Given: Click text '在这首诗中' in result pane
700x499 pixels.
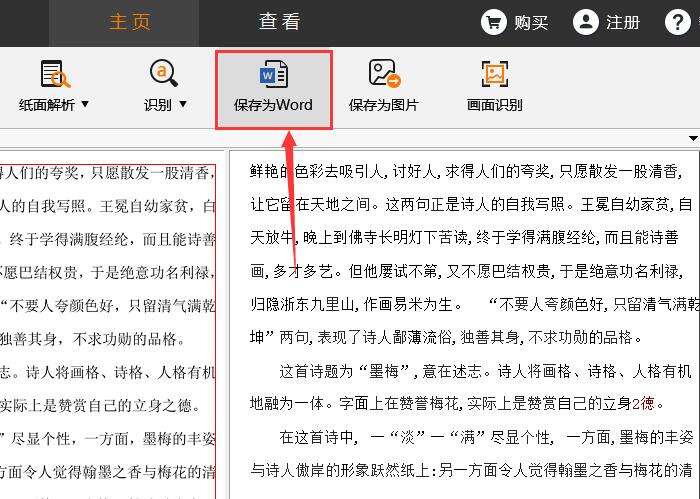Looking at the screenshot, I should (316, 437).
